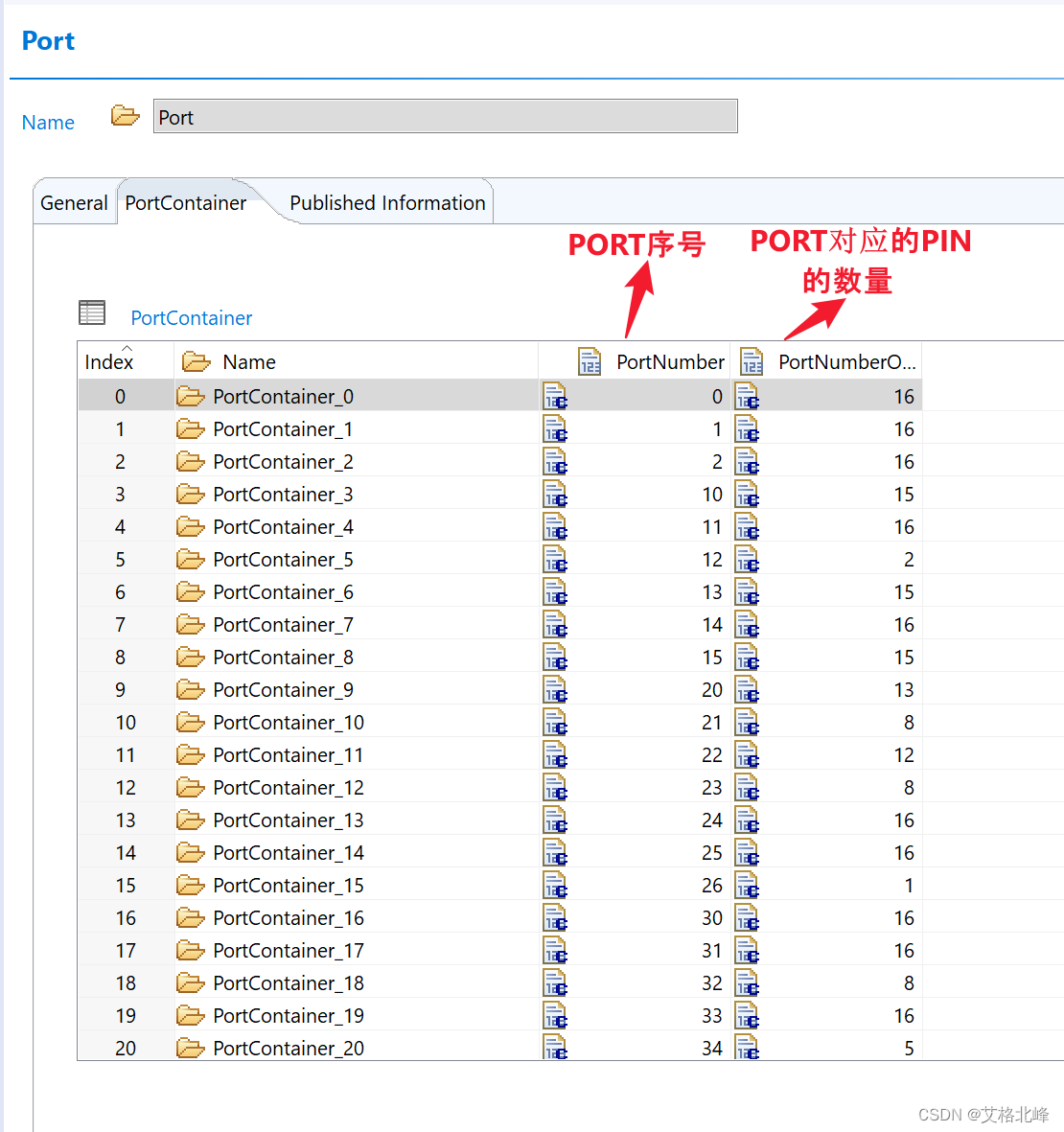Click the table icon beside PortContainer label
The height and width of the screenshot is (1132, 1064).
point(91,312)
